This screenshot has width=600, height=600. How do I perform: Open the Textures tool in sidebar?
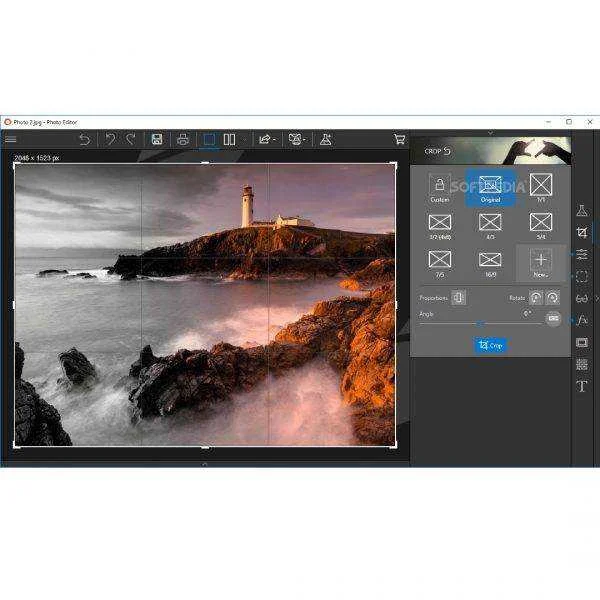[x=582, y=364]
